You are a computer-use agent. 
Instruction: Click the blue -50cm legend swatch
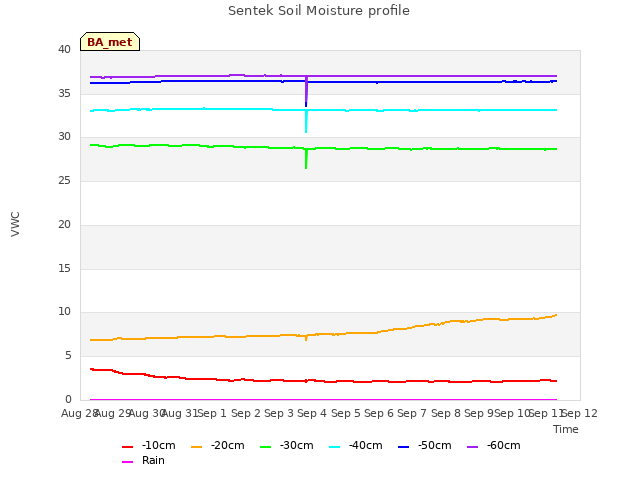pyautogui.click(x=404, y=447)
